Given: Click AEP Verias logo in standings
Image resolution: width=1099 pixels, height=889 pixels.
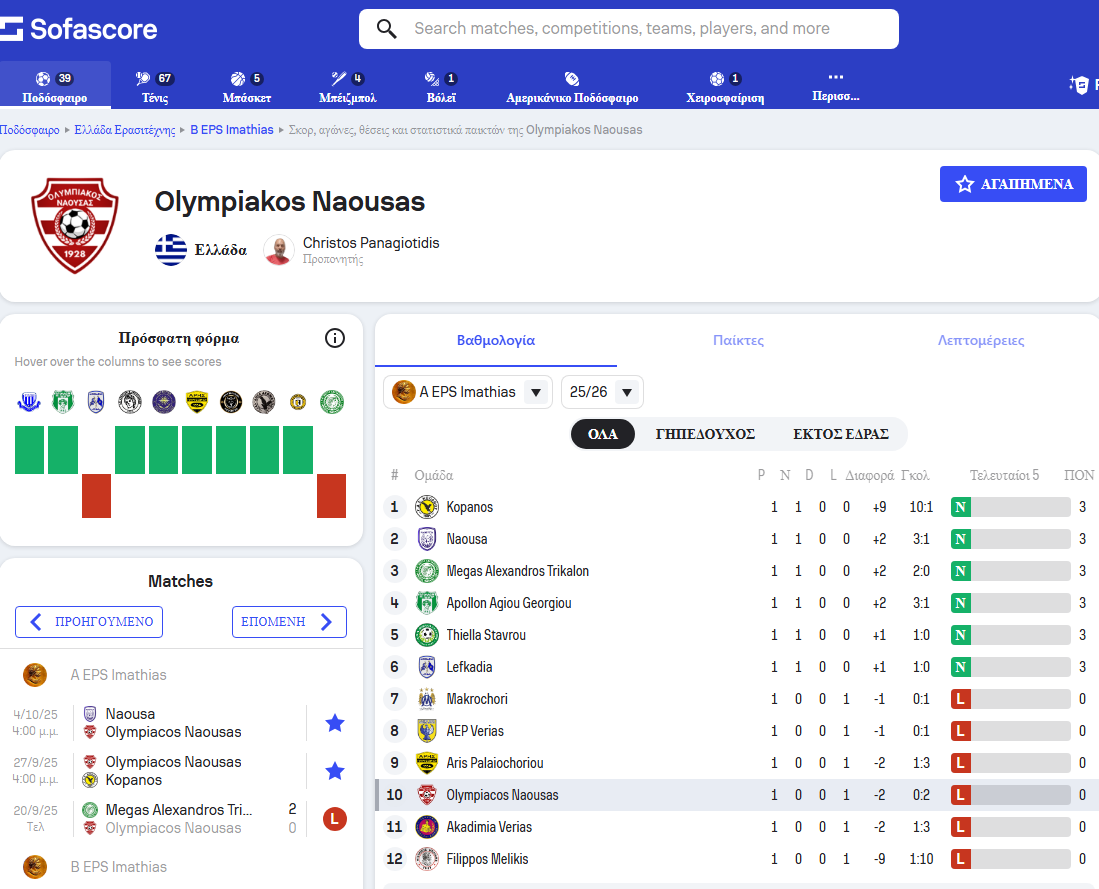Looking at the screenshot, I should coord(427,731).
